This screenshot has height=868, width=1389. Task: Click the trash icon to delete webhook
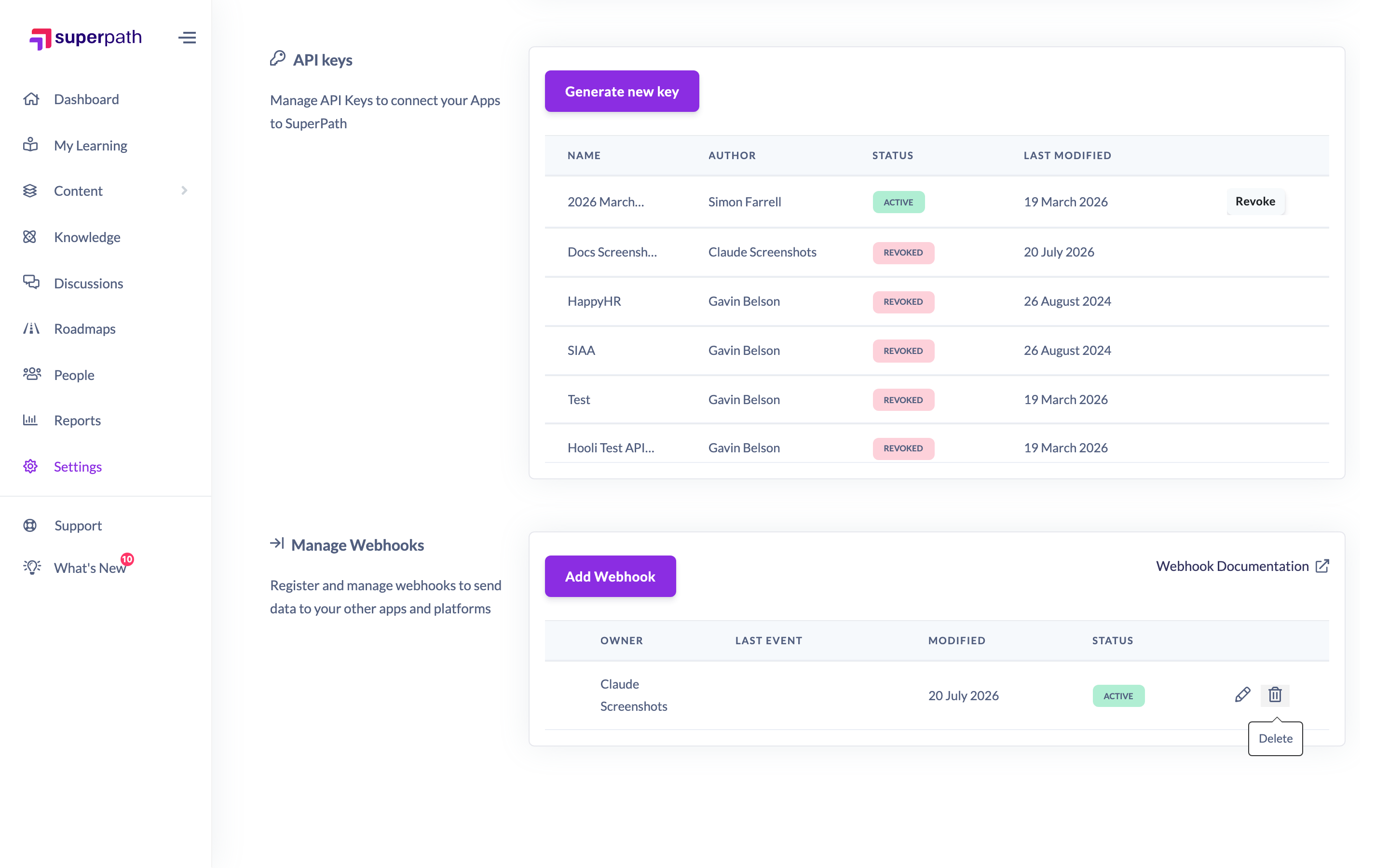tap(1275, 694)
